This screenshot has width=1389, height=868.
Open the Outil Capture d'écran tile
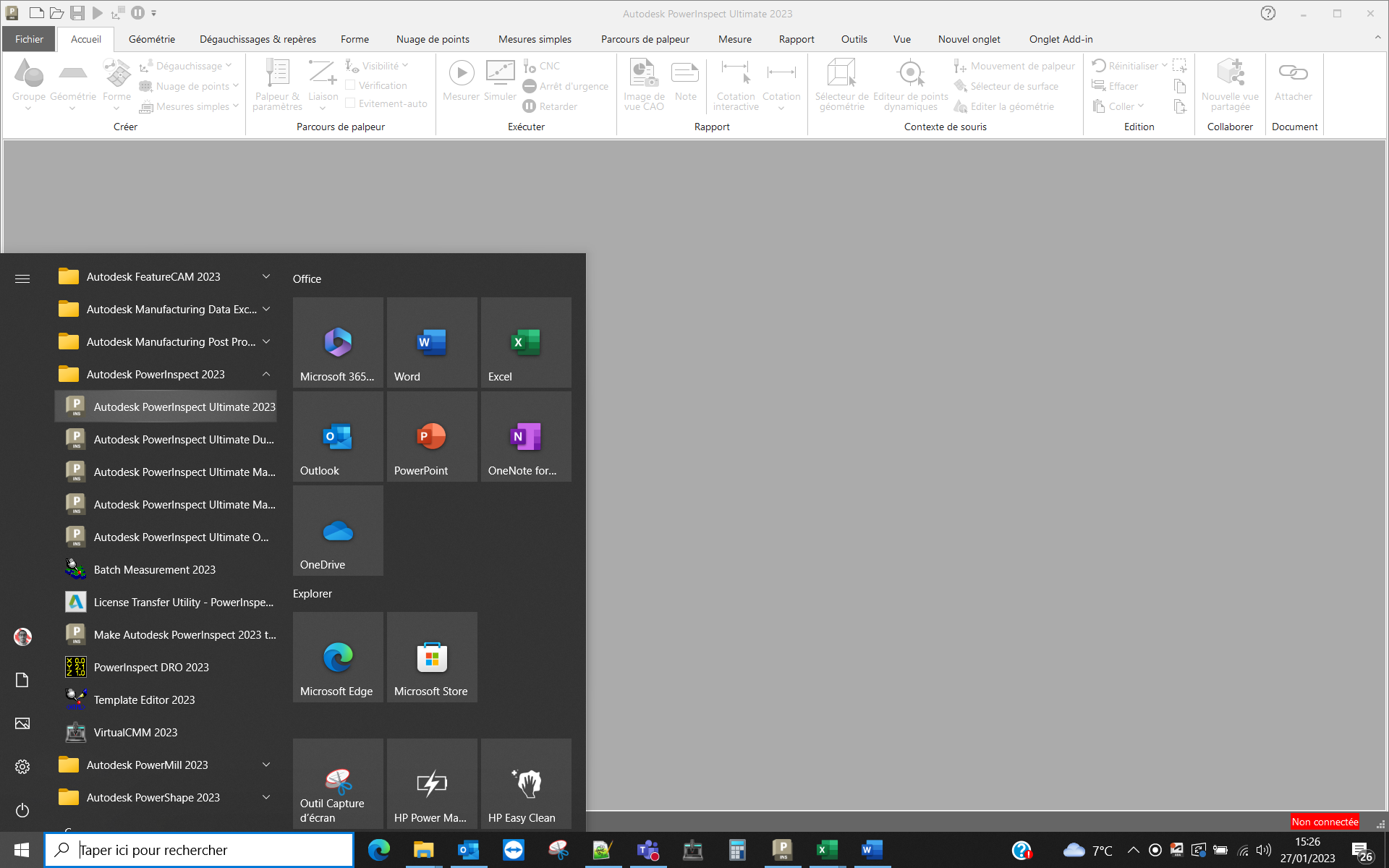click(x=338, y=783)
